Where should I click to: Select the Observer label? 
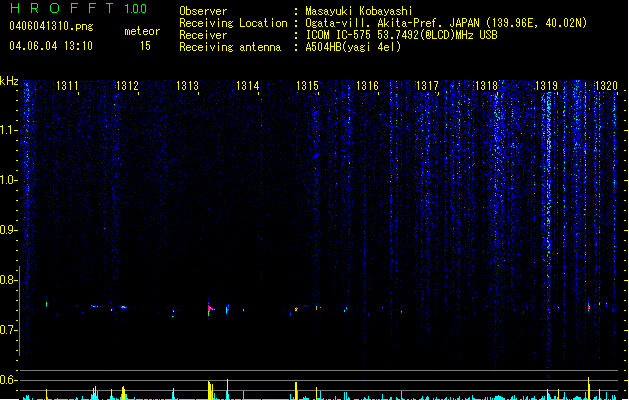[x=203, y=11]
